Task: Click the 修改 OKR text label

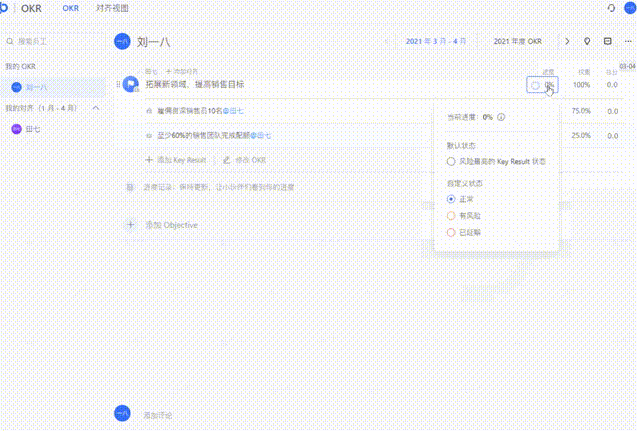Action: (x=251, y=160)
